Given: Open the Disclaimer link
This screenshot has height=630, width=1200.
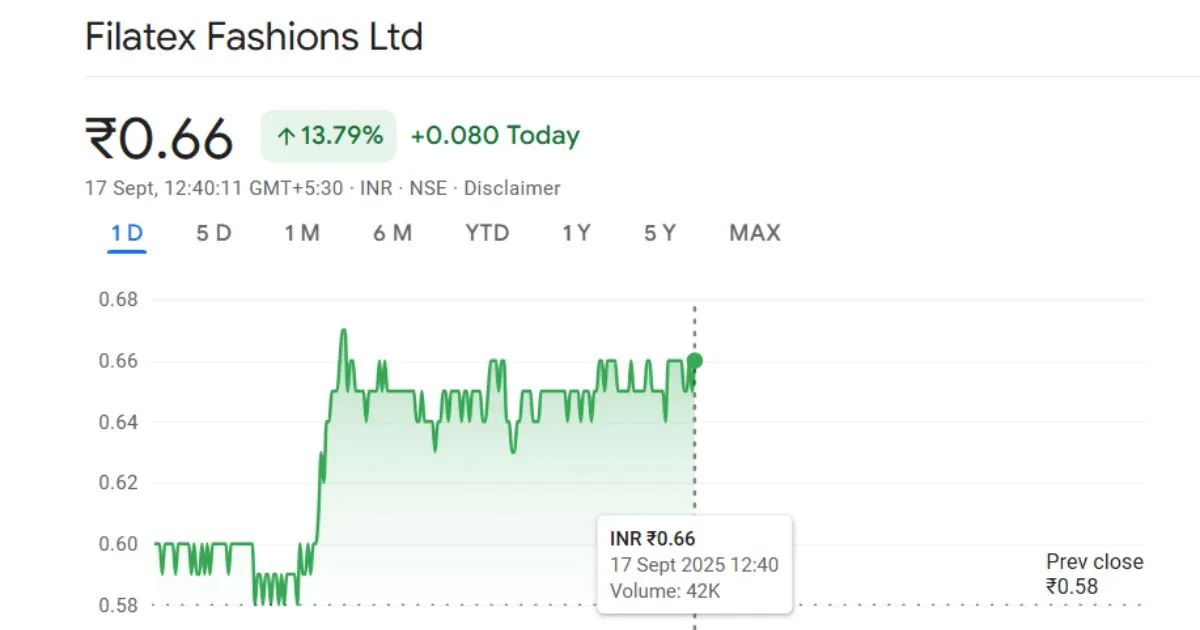Looking at the screenshot, I should (x=512, y=188).
